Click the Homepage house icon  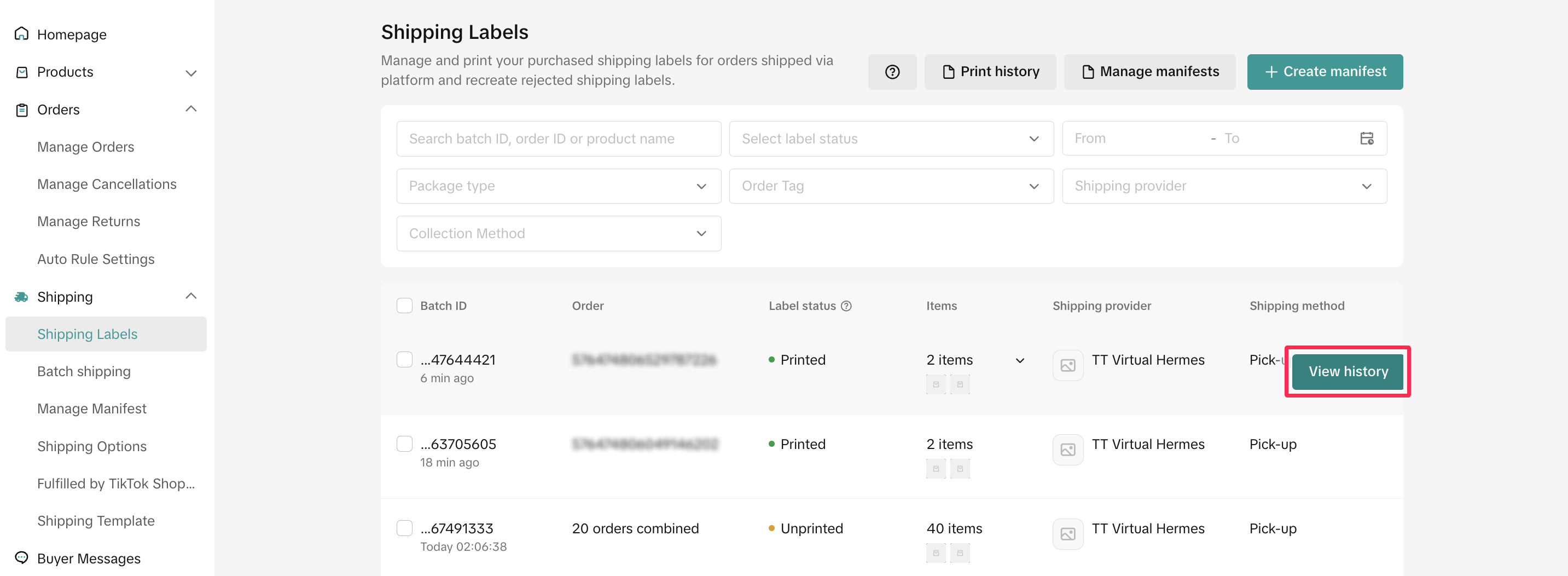click(22, 34)
